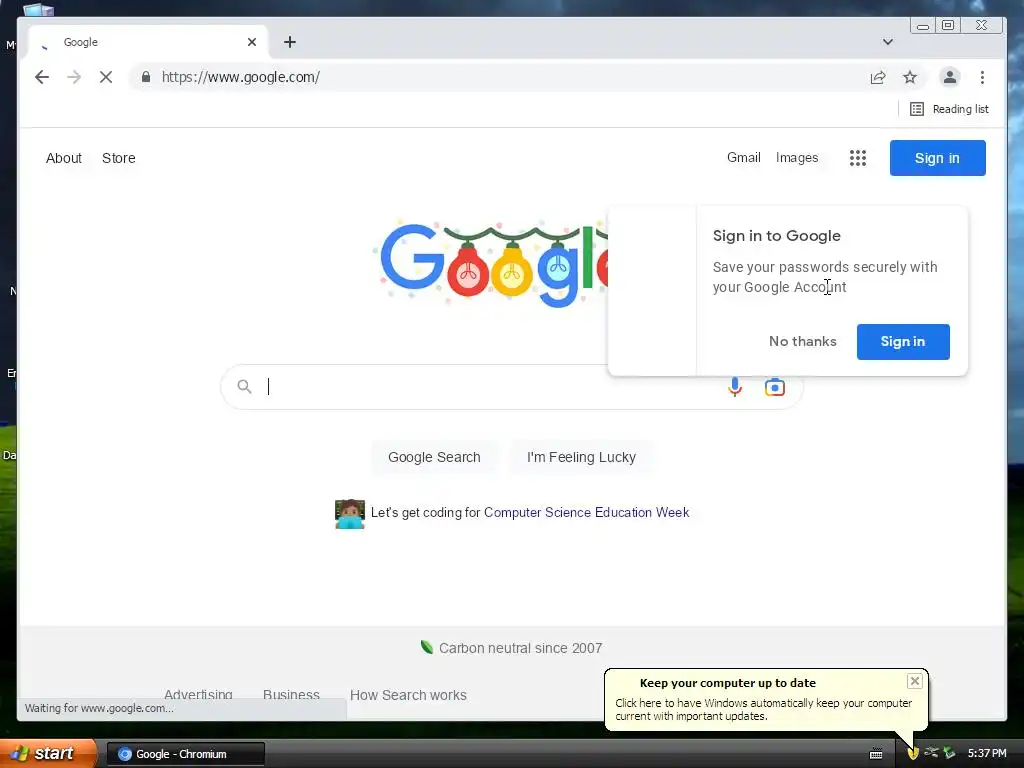The height and width of the screenshot is (768, 1024).
Task: Close the Windows update balloon
Action: coord(914,681)
